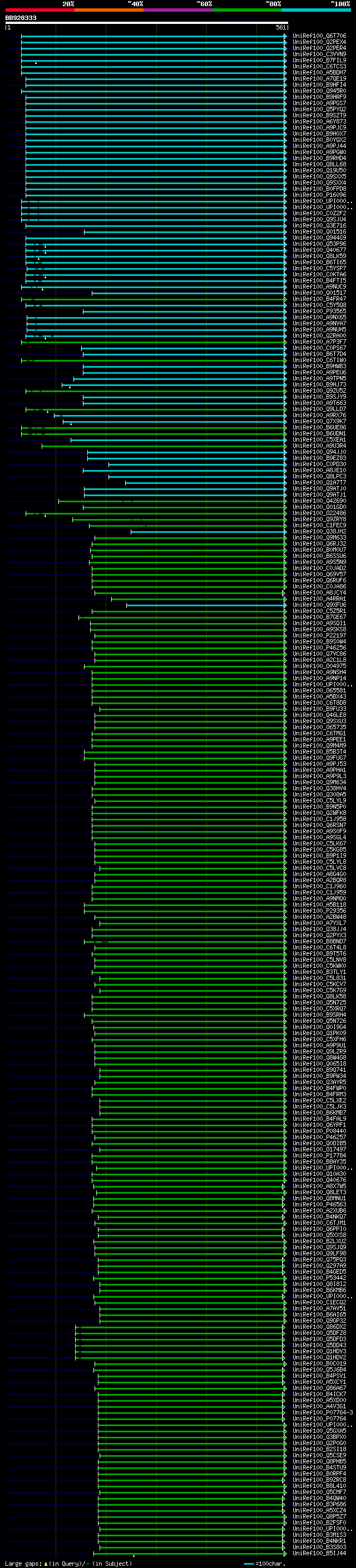Select the BB928333 query label

tap(21, 18)
